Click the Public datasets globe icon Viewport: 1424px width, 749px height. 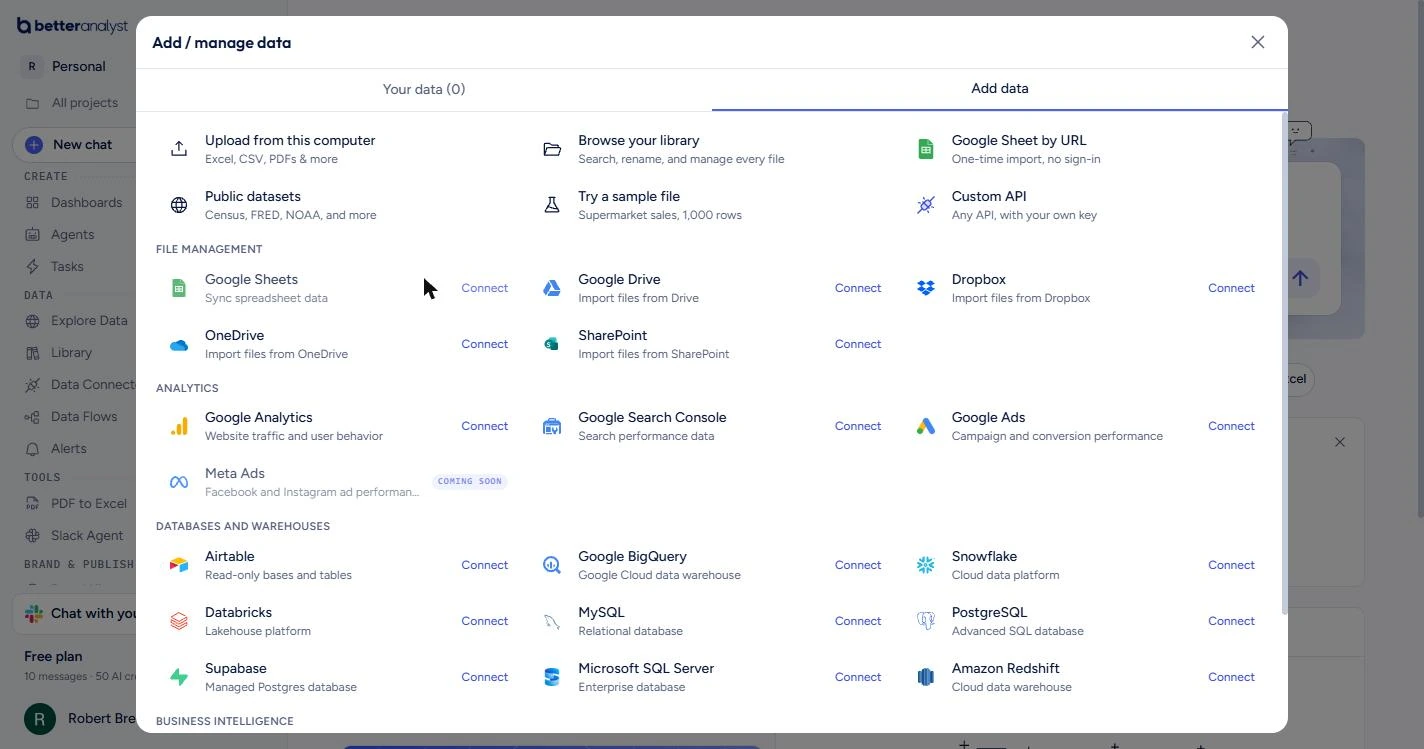coord(179,205)
